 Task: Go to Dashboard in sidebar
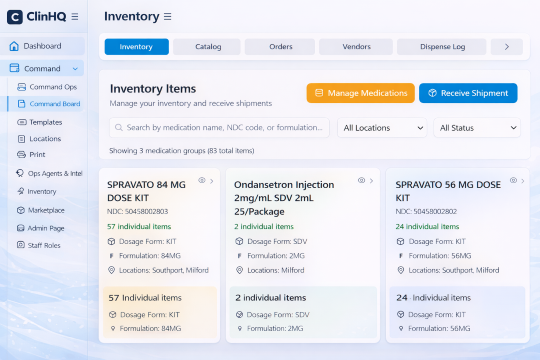click(x=42, y=46)
